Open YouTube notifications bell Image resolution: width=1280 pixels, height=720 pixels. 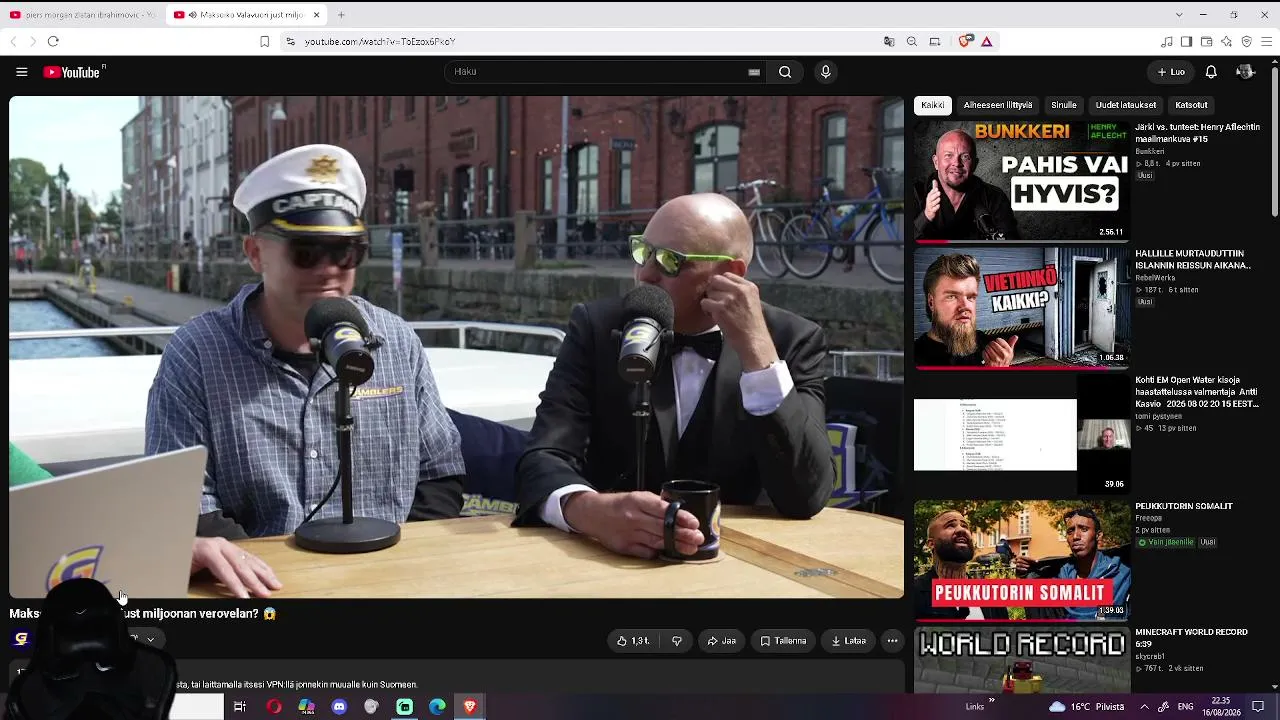pos(1211,72)
